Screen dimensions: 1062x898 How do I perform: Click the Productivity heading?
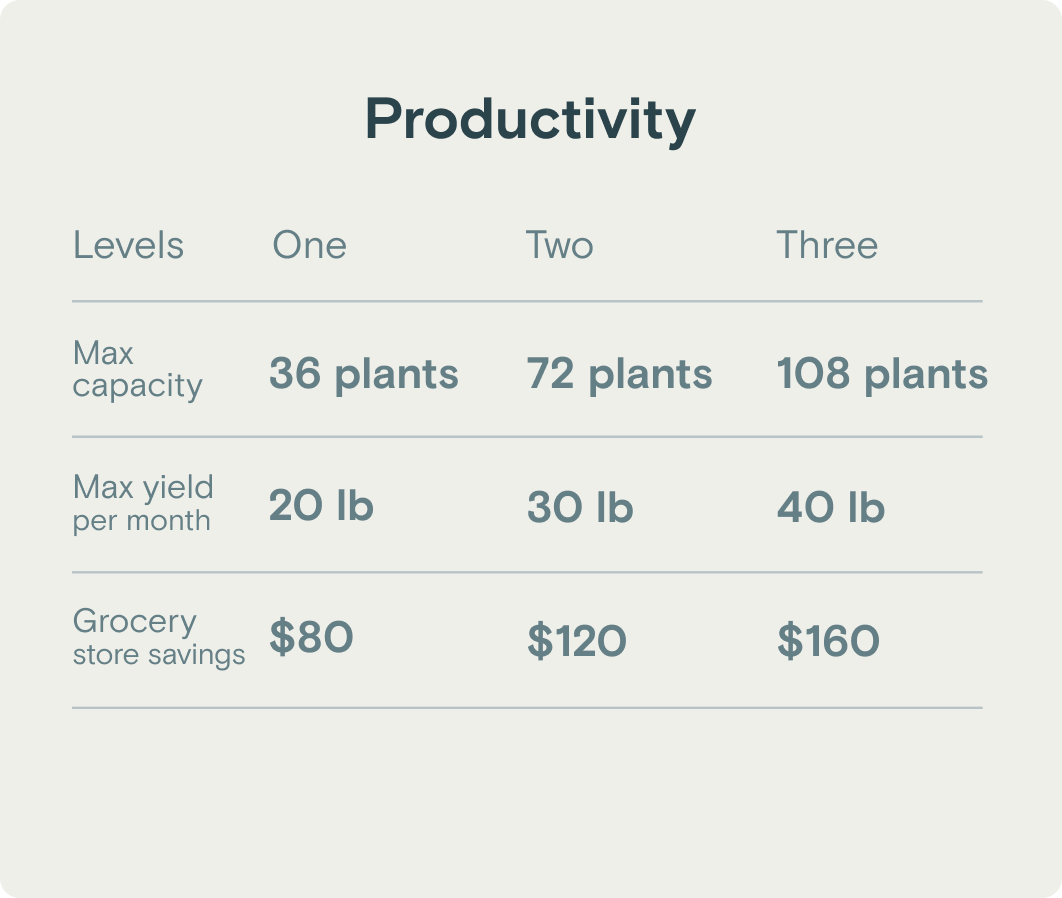(x=530, y=120)
